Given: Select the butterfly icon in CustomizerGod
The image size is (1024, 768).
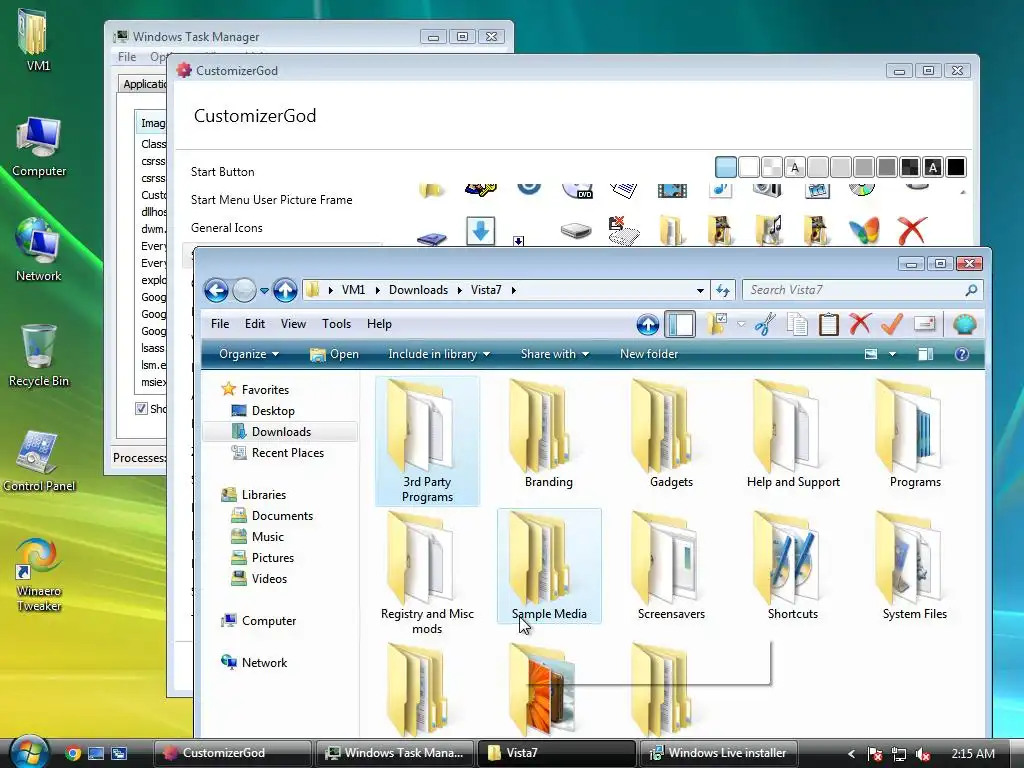Looking at the screenshot, I should 863,231.
